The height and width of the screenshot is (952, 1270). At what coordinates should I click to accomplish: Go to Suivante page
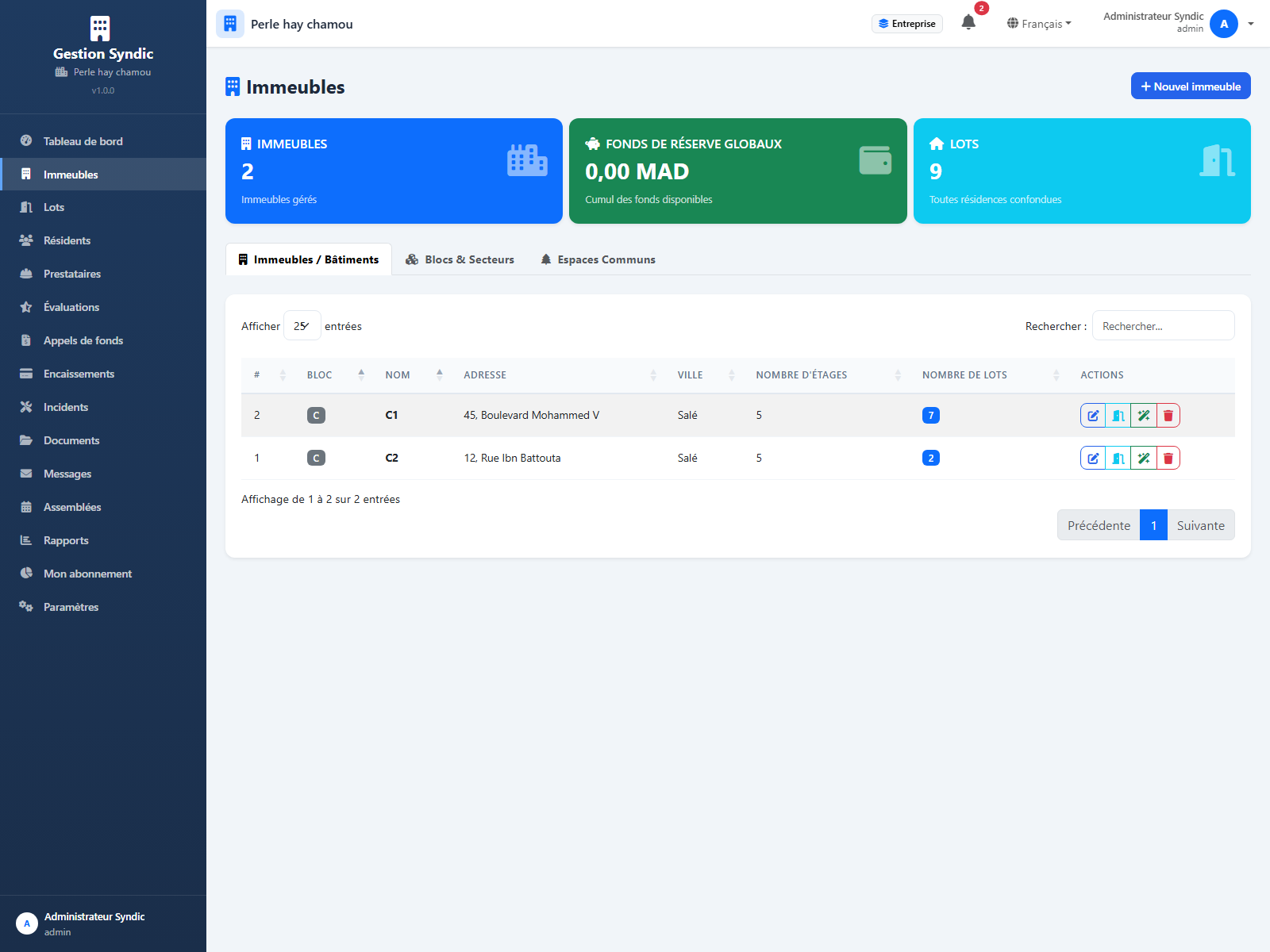[1201, 525]
